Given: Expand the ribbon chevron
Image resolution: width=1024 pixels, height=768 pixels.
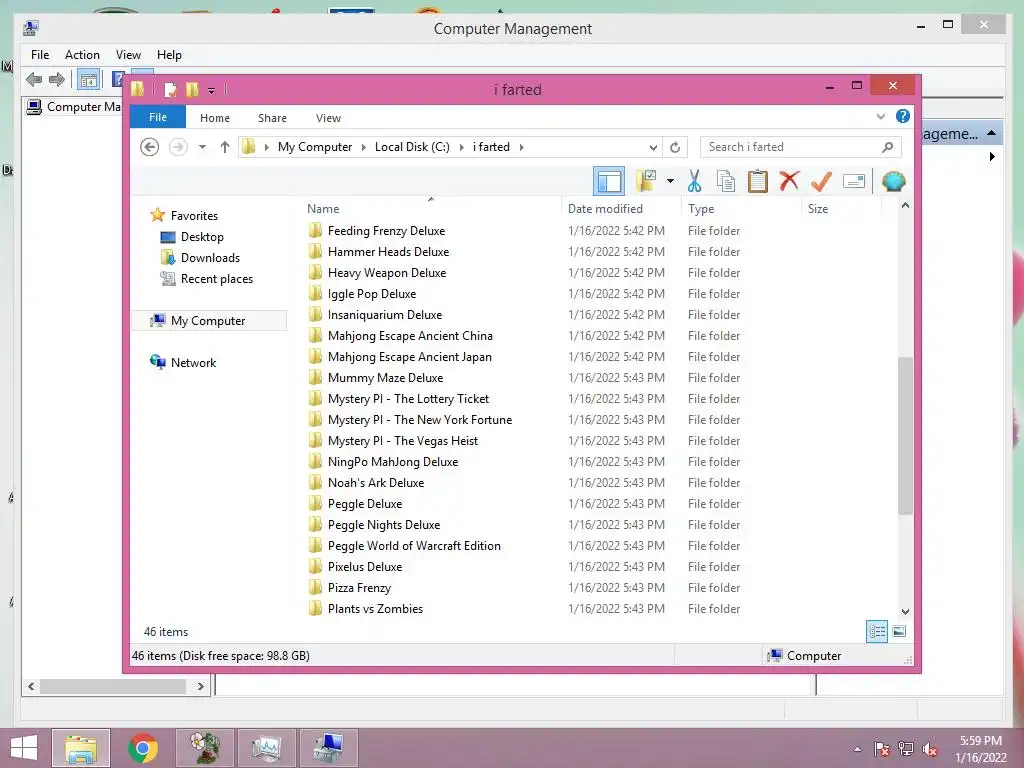Looking at the screenshot, I should pyautogui.click(x=880, y=116).
